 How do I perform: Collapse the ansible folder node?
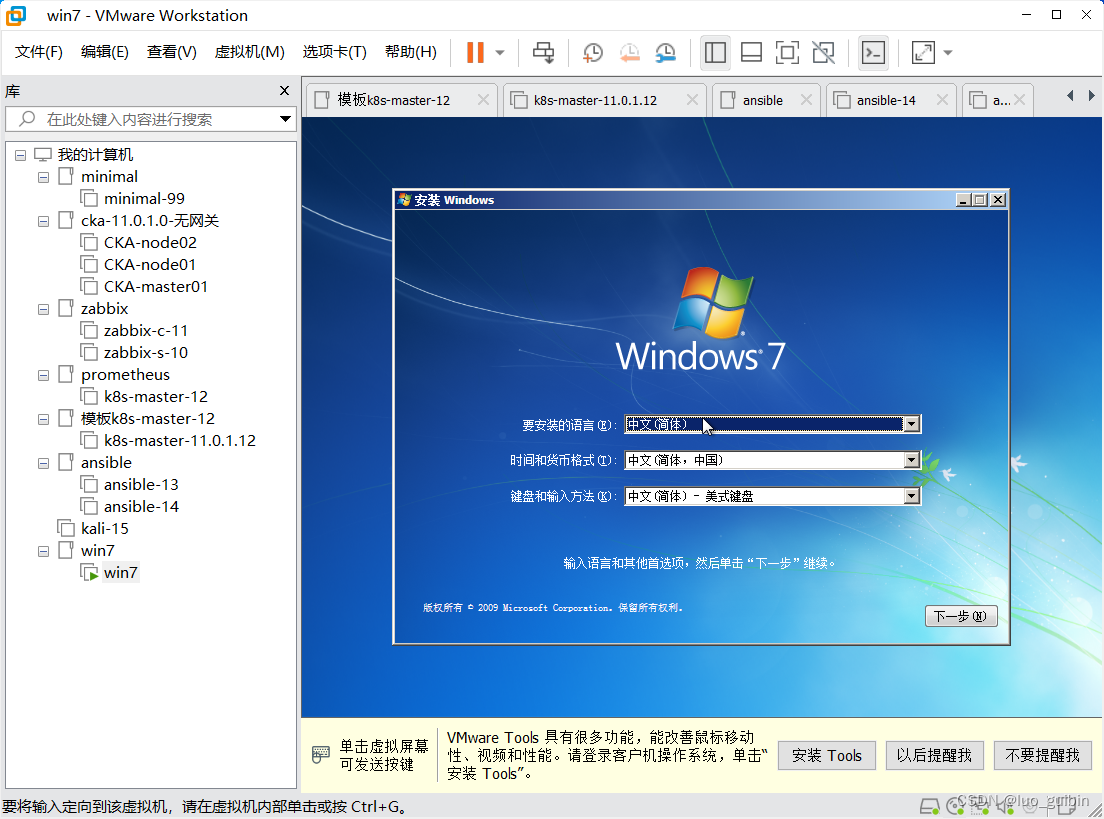click(x=43, y=463)
